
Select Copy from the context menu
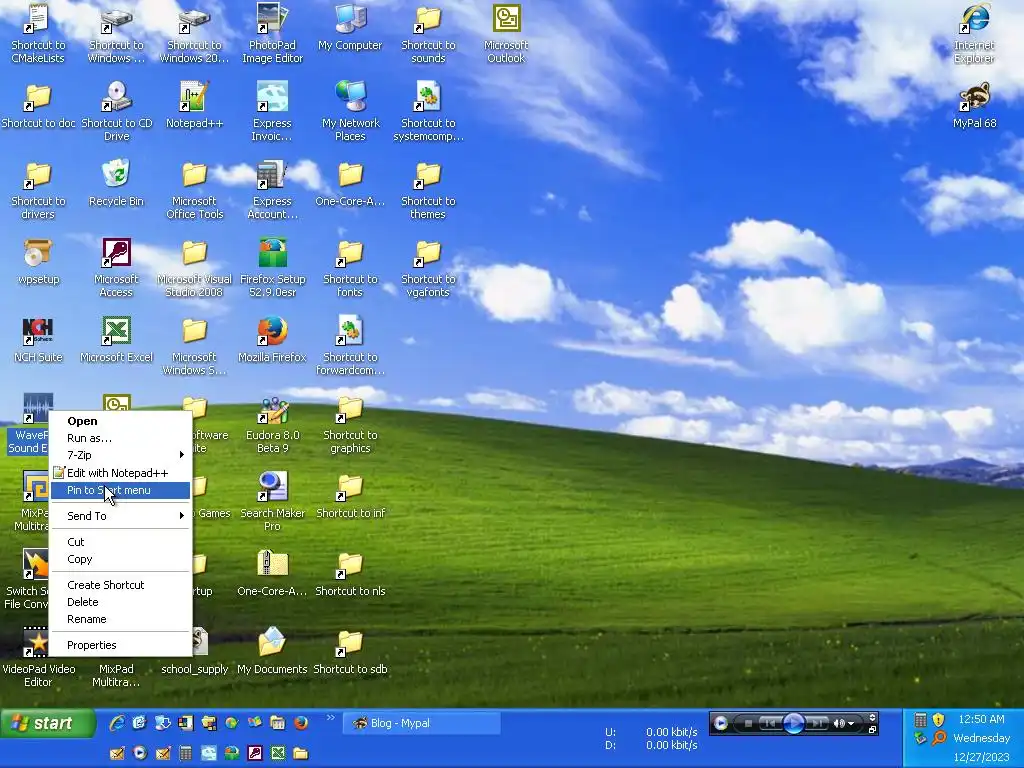coord(120,559)
